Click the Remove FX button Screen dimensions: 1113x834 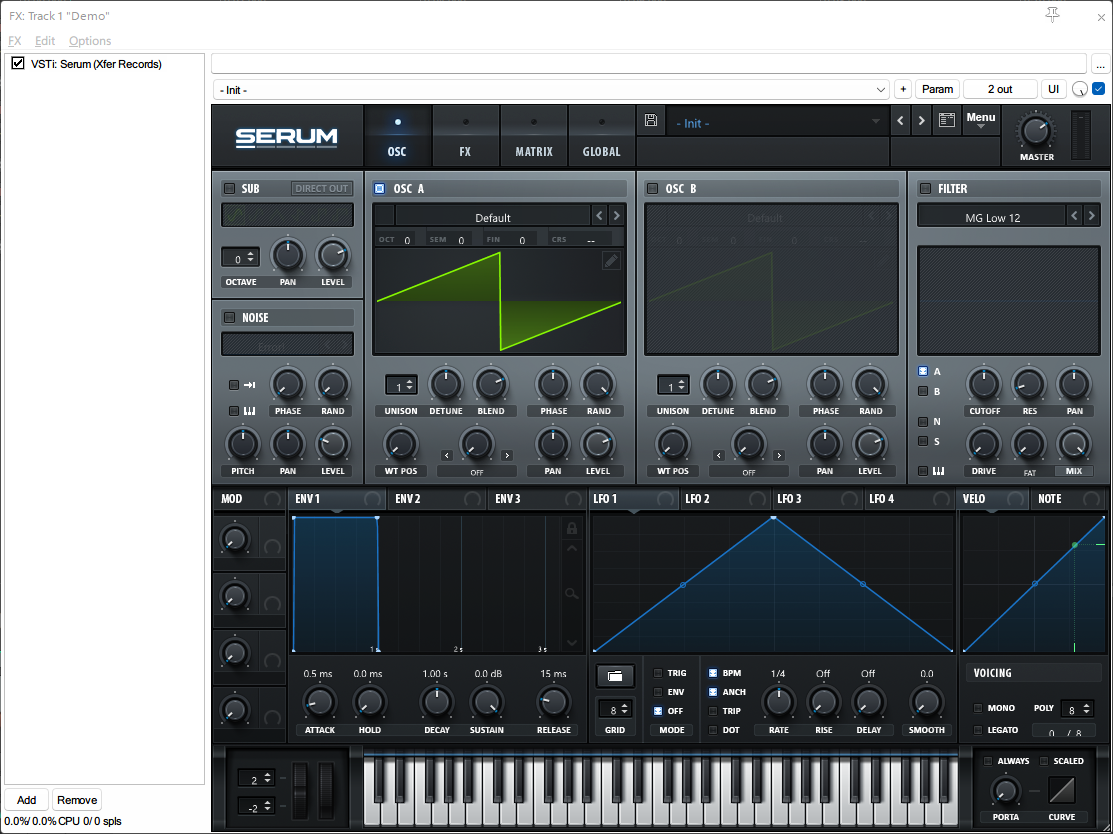77,800
